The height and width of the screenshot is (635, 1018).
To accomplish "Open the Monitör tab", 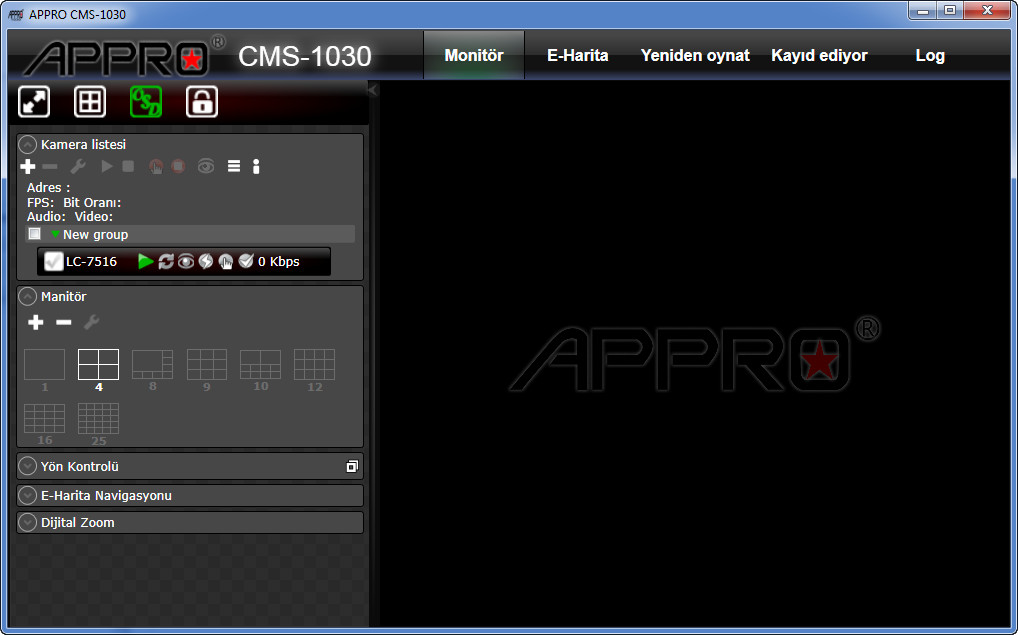I will (x=474, y=55).
